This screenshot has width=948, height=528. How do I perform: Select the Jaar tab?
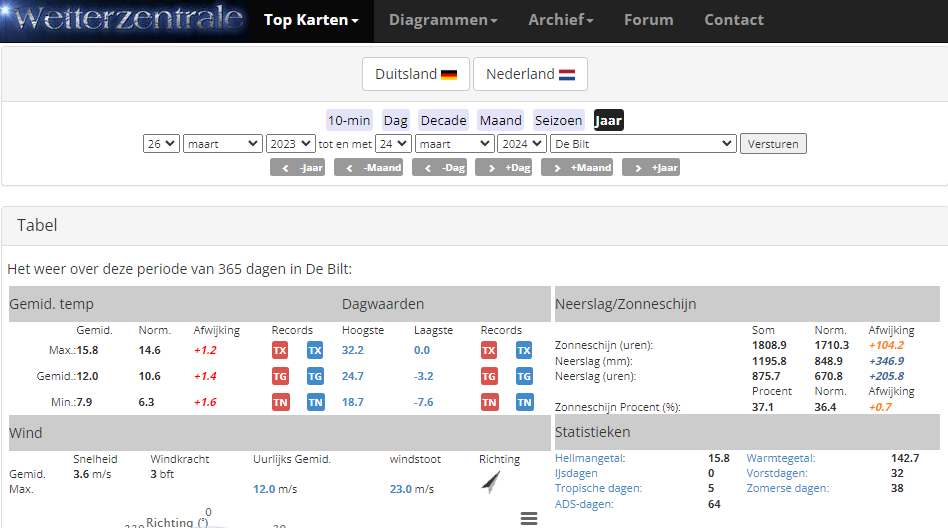point(608,120)
